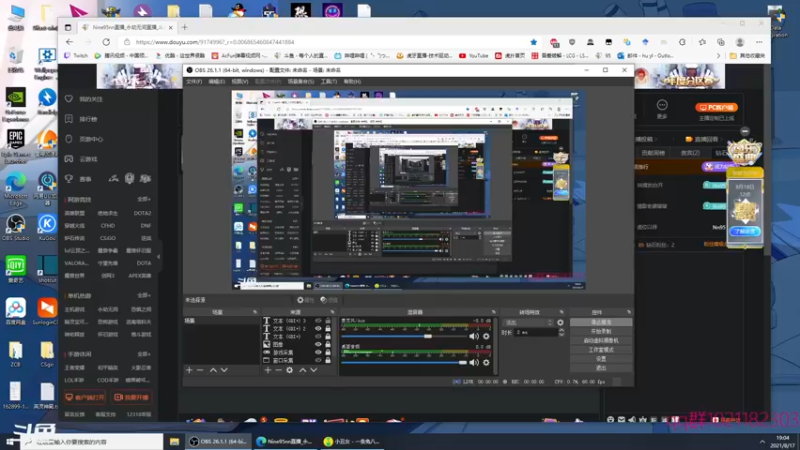Screen dimensions: 800x450
Task: Pop out the scenes dock panel
Action: (255, 312)
